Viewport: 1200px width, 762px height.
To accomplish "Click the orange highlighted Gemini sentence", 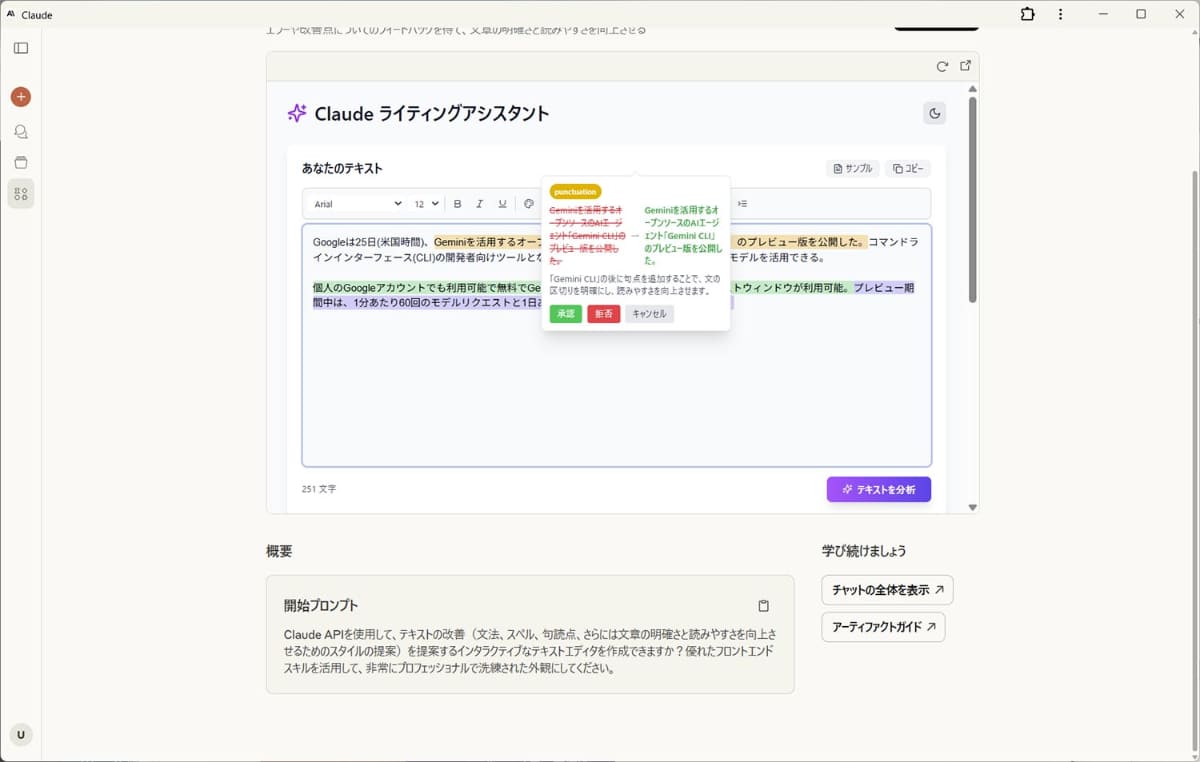I will (488, 242).
